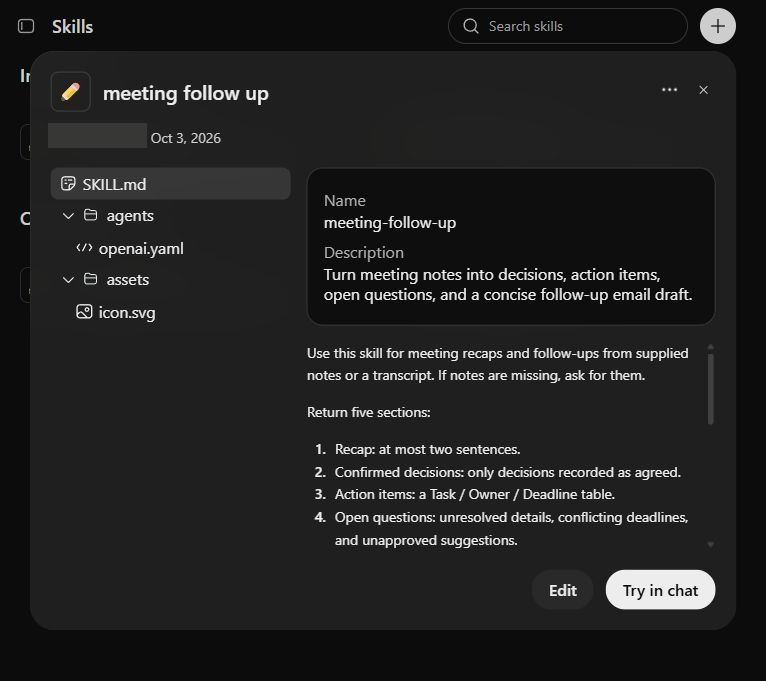Click the assets folder icon
The height and width of the screenshot is (681, 766).
[x=90, y=279]
